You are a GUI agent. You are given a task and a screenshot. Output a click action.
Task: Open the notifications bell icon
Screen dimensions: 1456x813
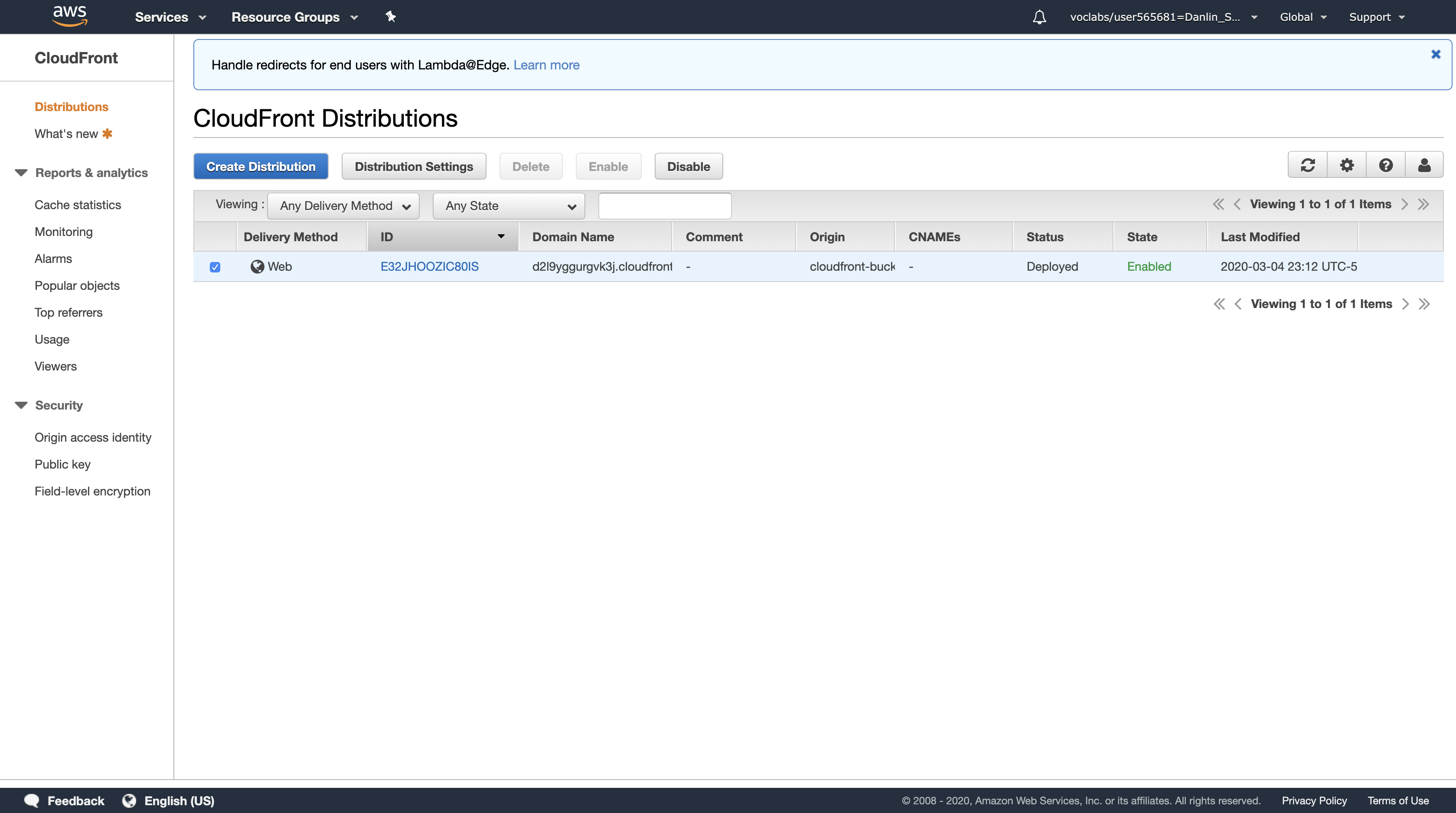coord(1039,17)
